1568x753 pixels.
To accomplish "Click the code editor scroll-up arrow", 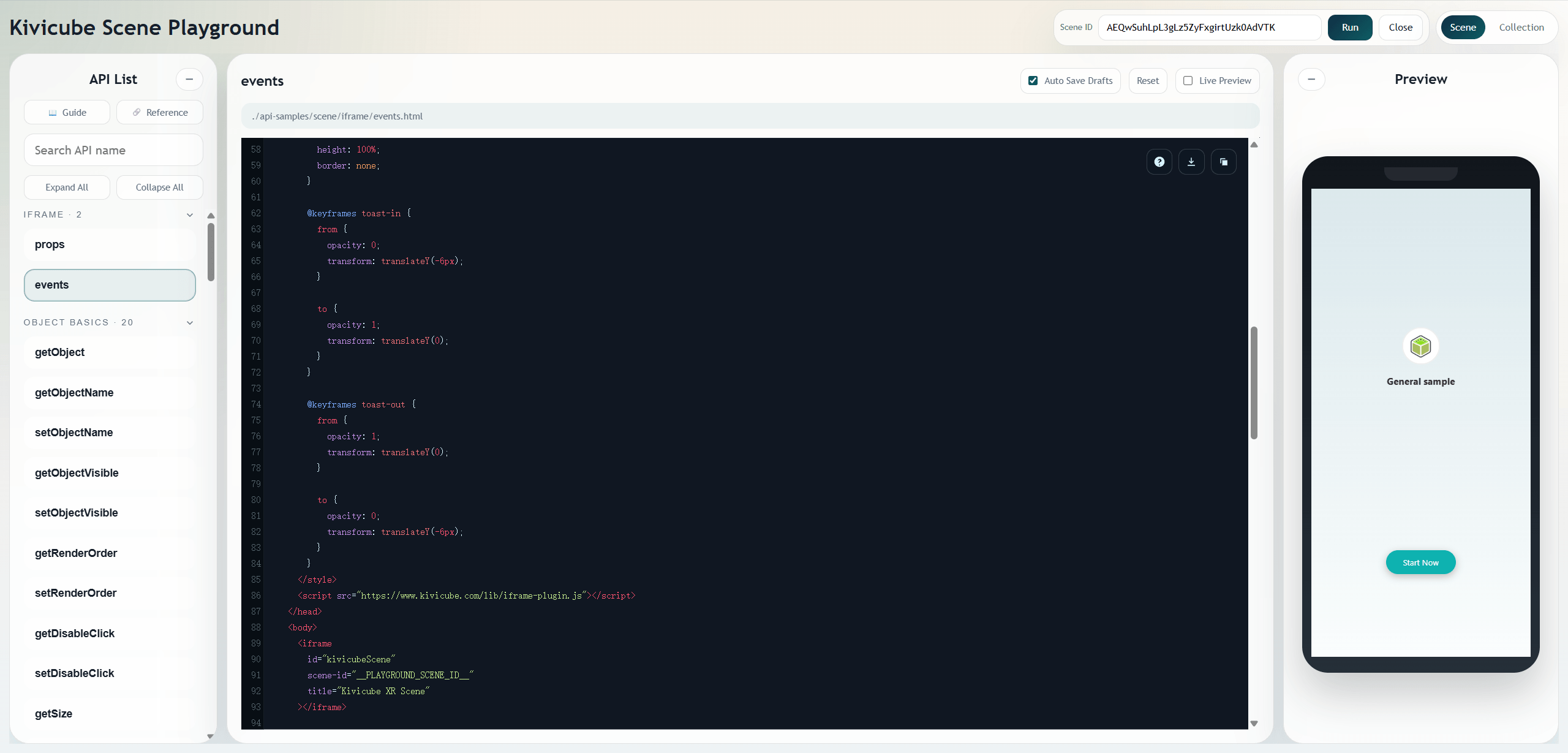I will pos(1254,145).
